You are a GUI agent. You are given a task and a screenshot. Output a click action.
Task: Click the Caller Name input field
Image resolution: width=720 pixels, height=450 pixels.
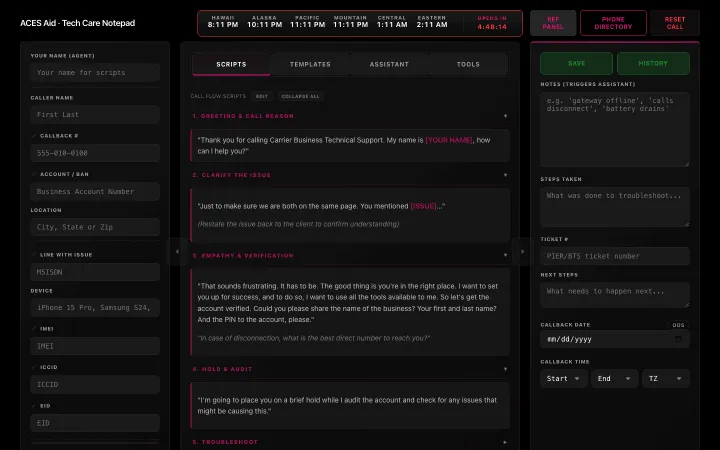point(95,115)
